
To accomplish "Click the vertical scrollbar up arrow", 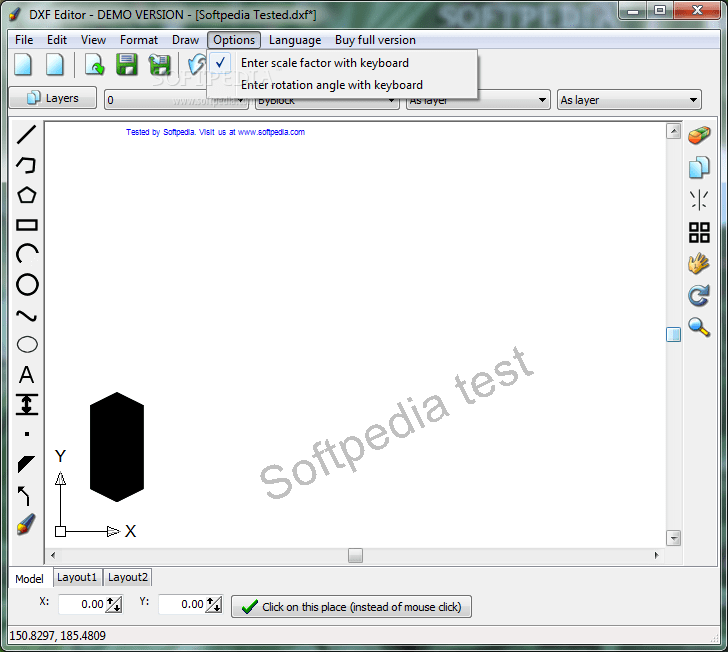I will [x=673, y=131].
